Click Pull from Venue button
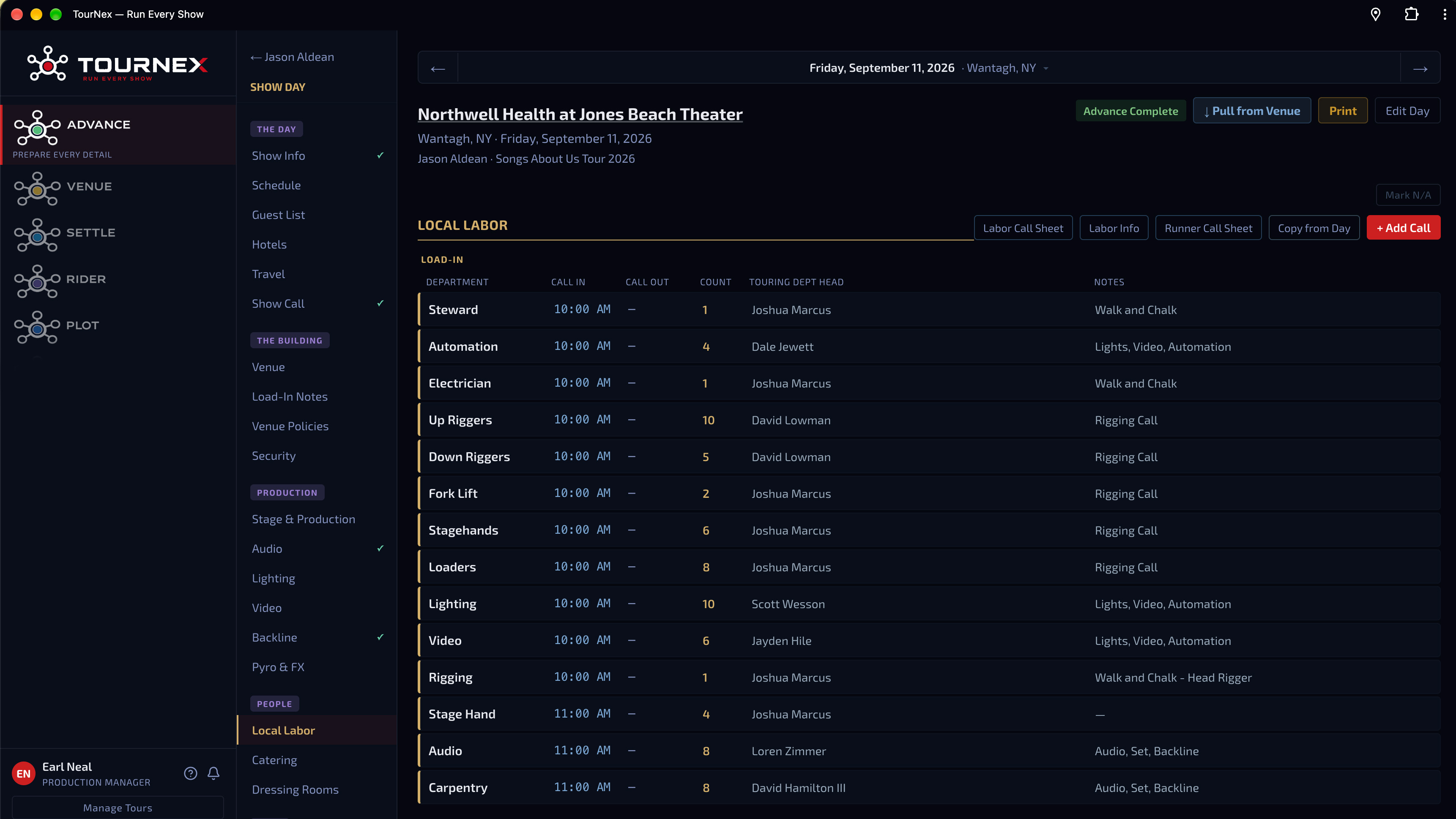The image size is (1456, 819). coord(1251,111)
